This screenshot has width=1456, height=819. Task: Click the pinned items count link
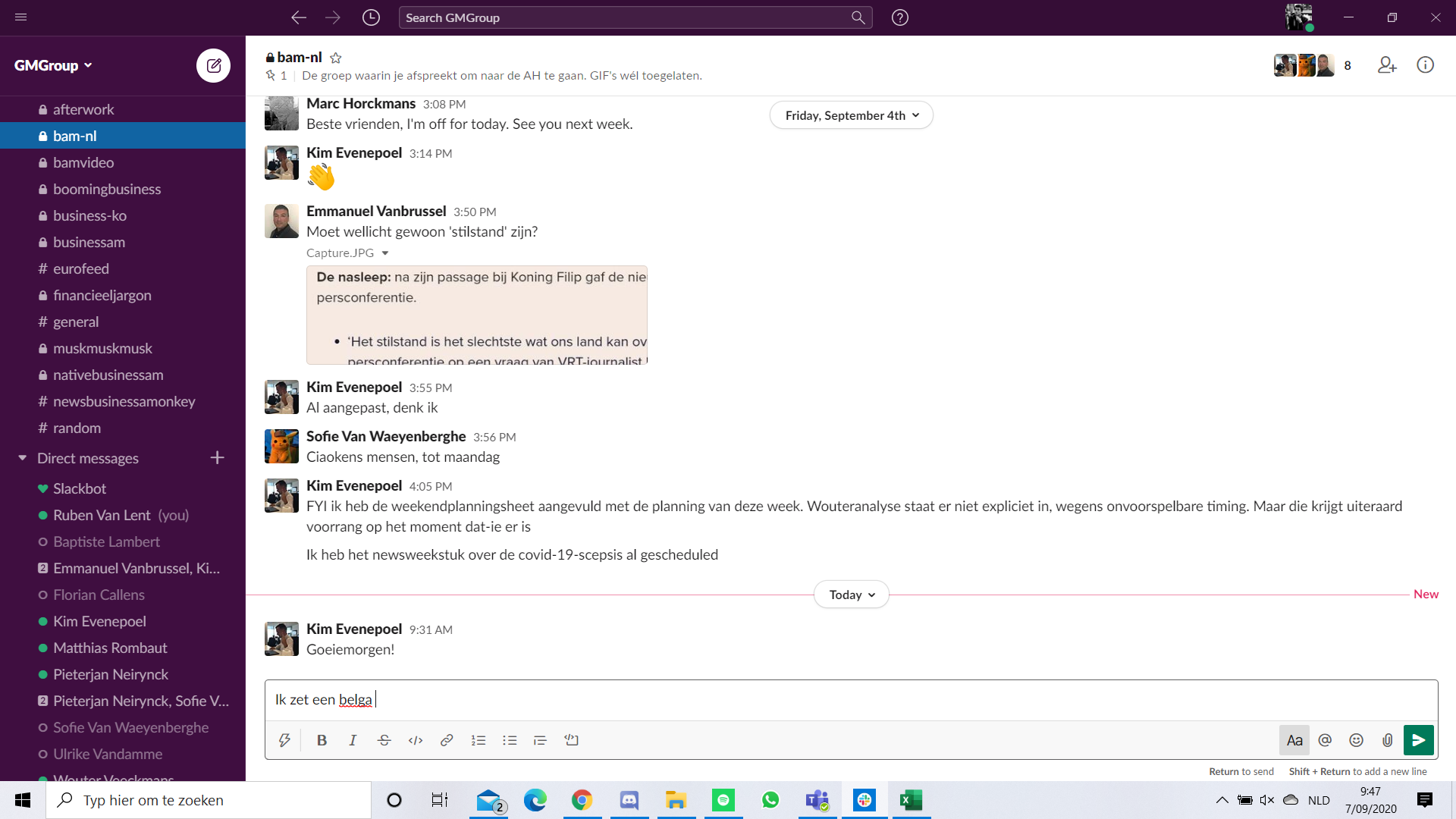pos(277,75)
